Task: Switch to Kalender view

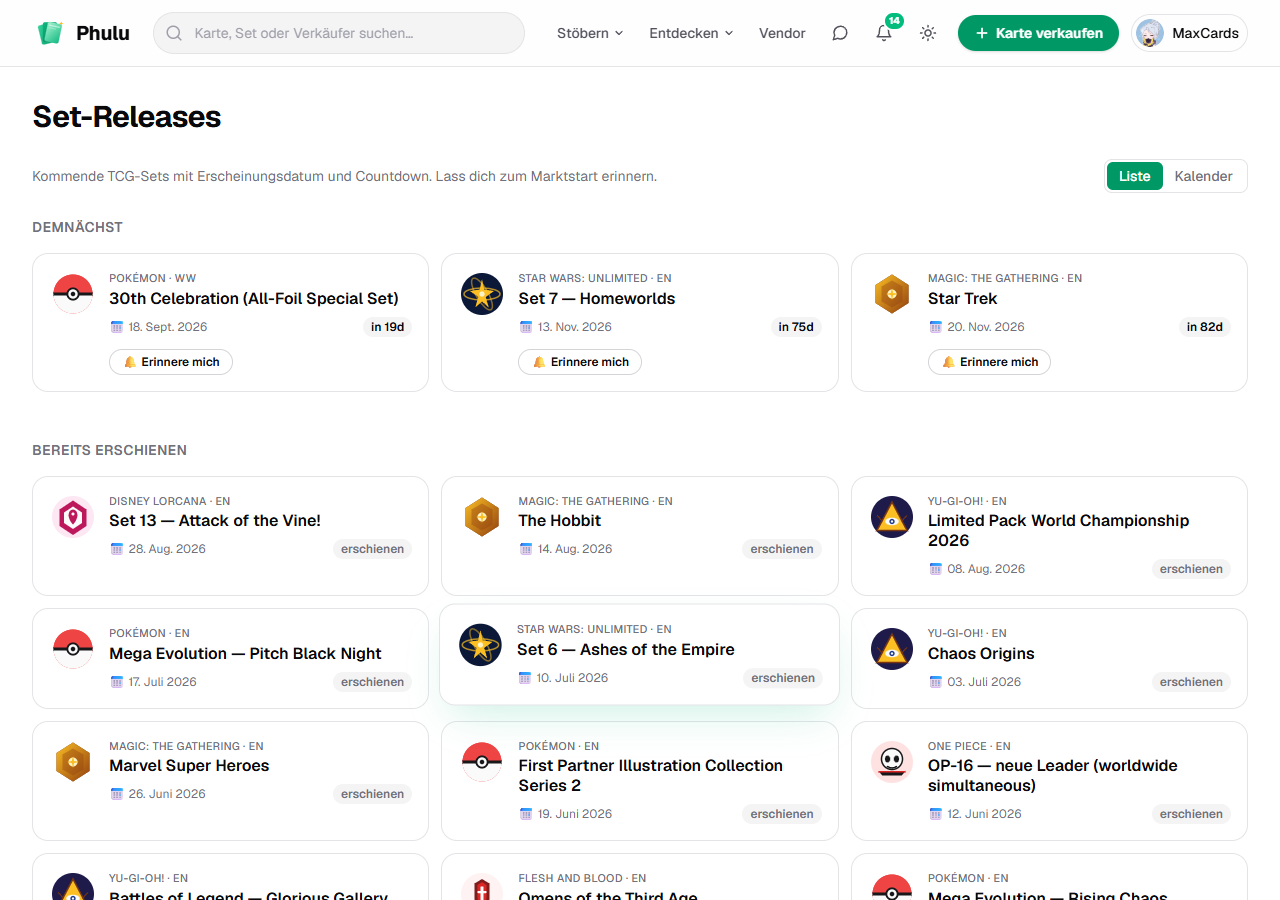Action: coord(1203,176)
